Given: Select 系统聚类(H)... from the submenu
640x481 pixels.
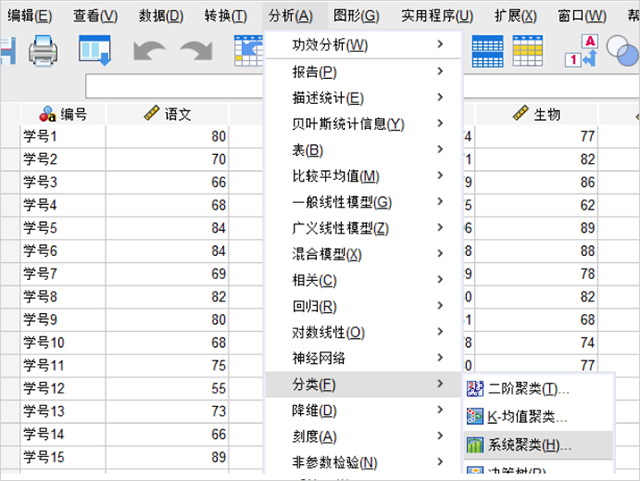Looking at the screenshot, I should [x=530, y=444].
